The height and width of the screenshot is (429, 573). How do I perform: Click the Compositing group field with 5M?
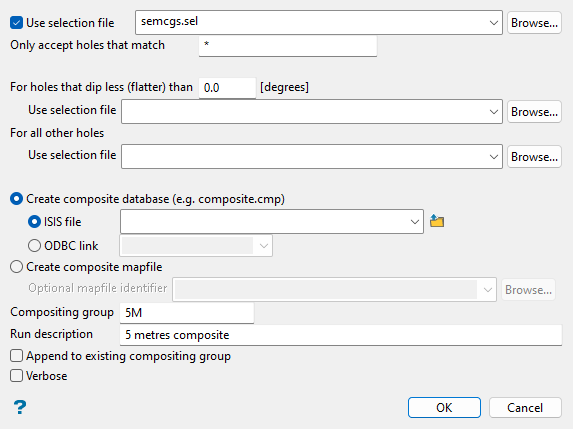pyautogui.click(x=187, y=313)
